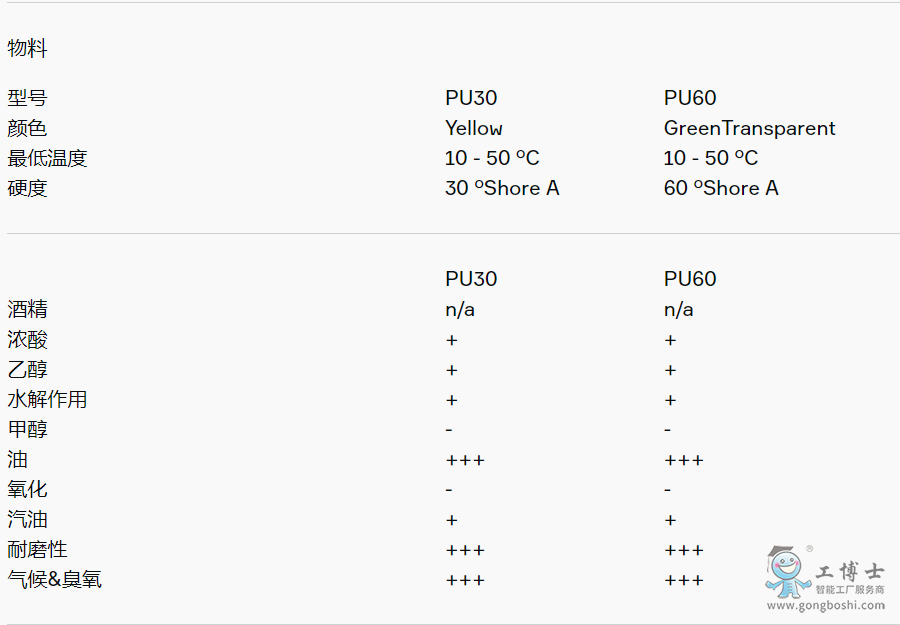Image resolution: width=900 pixels, height=625 pixels.
Task: Click the 浓酸 row label
Action: [x=28, y=339]
